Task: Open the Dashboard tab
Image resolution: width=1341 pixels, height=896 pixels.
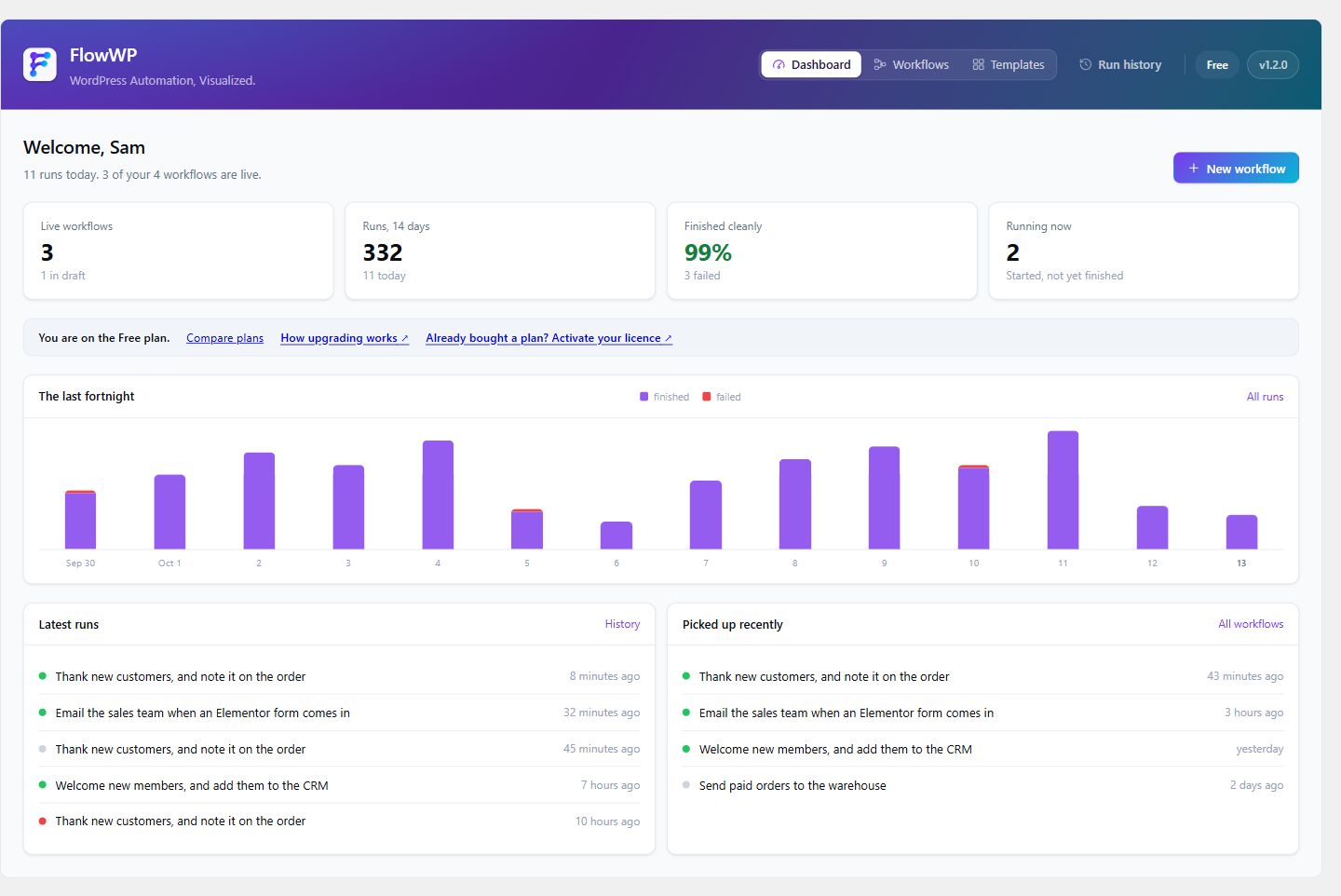Action: pos(811,64)
